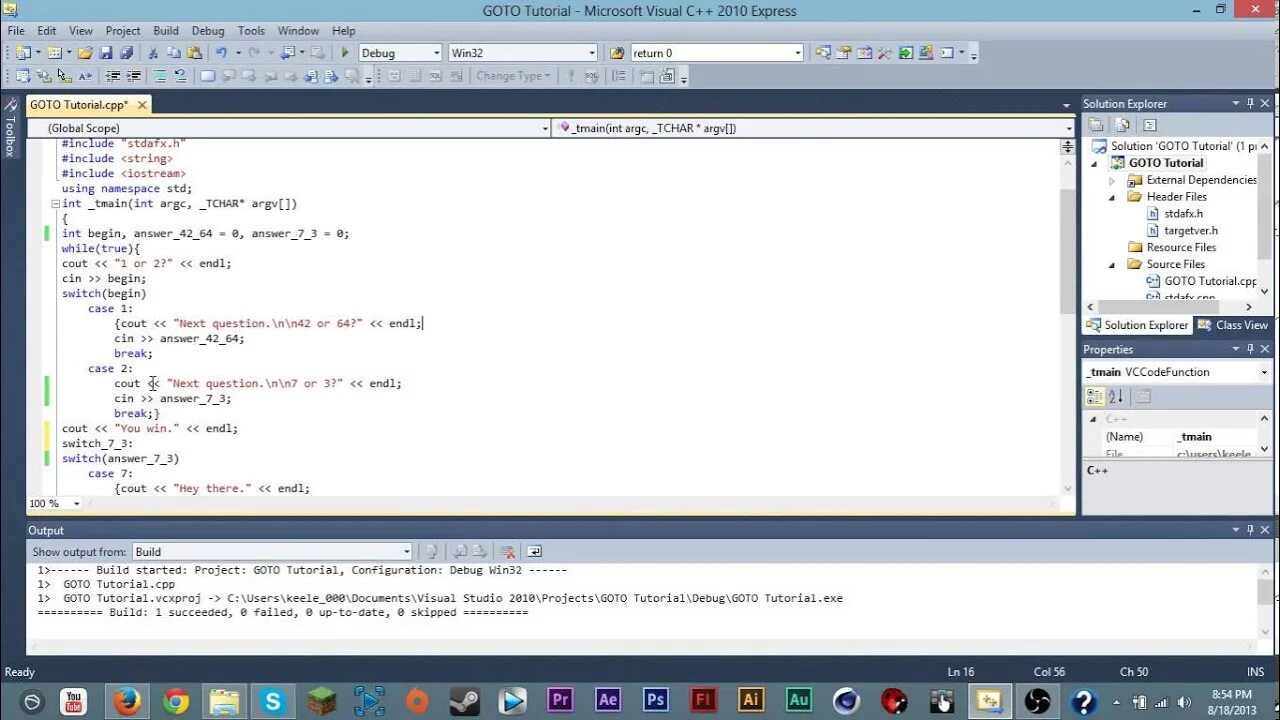Expand the External Dependencies node
The width and height of the screenshot is (1280, 720).
1112,181
